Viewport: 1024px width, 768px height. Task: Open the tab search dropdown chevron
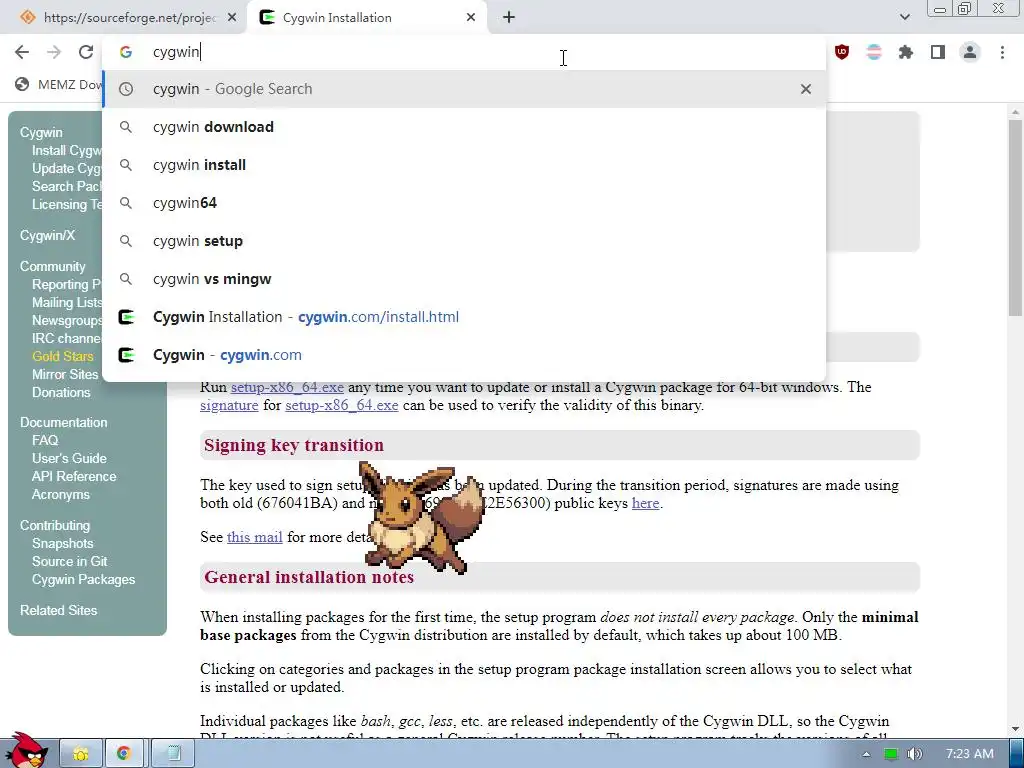(x=904, y=18)
